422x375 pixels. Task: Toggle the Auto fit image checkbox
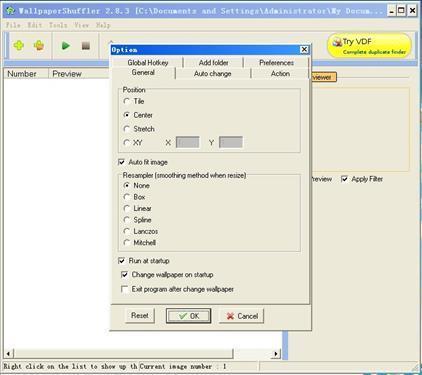coord(122,162)
